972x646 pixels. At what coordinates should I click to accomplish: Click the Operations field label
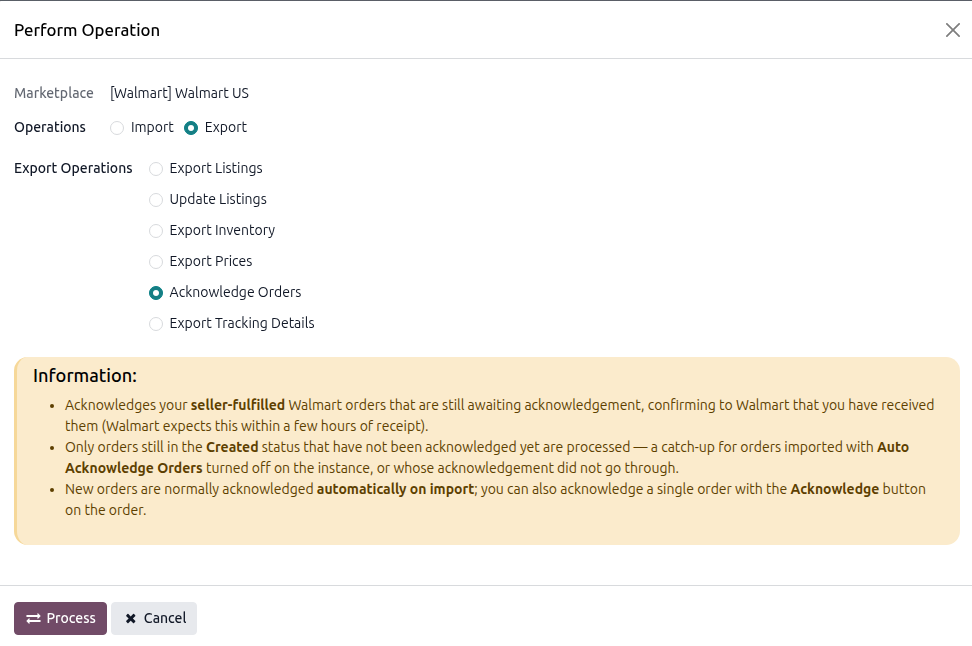pyautogui.click(x=50, y=127)
